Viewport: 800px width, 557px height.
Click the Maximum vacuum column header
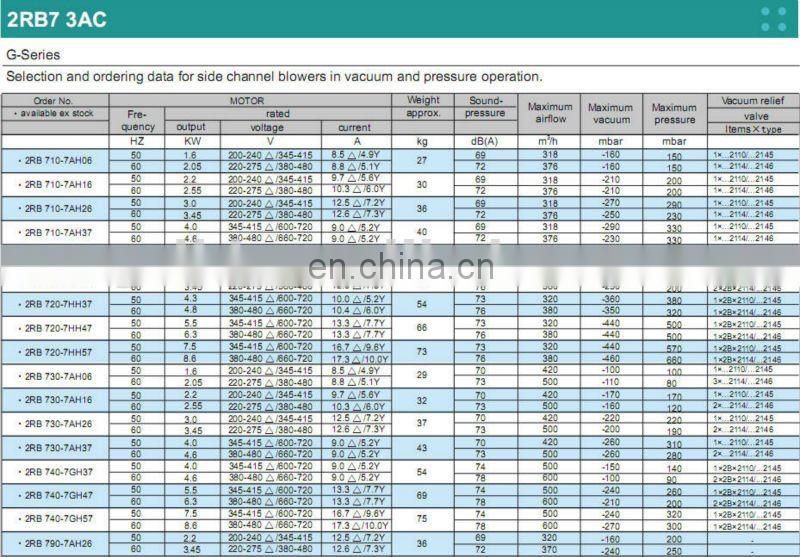tap(610, 113)
